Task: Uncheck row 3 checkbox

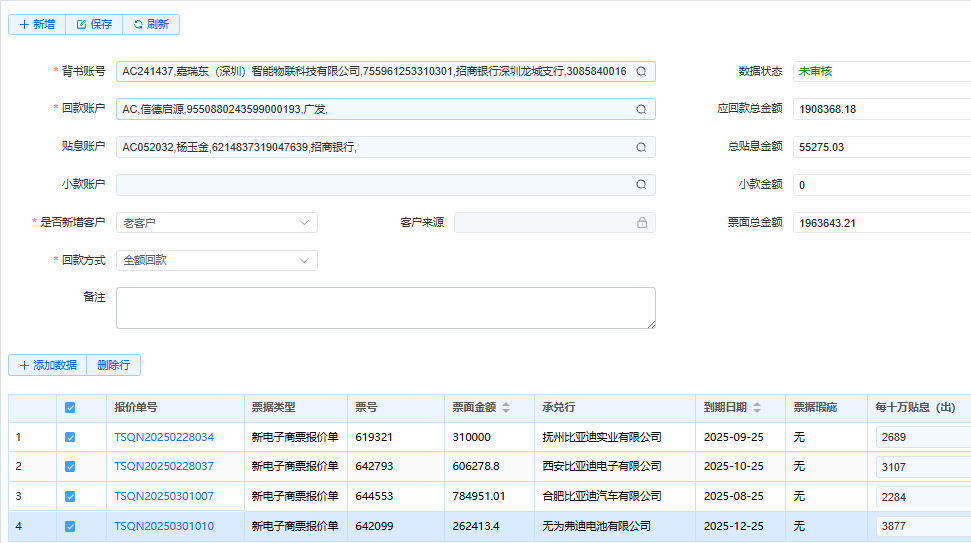Action: (x=70, y=497)
